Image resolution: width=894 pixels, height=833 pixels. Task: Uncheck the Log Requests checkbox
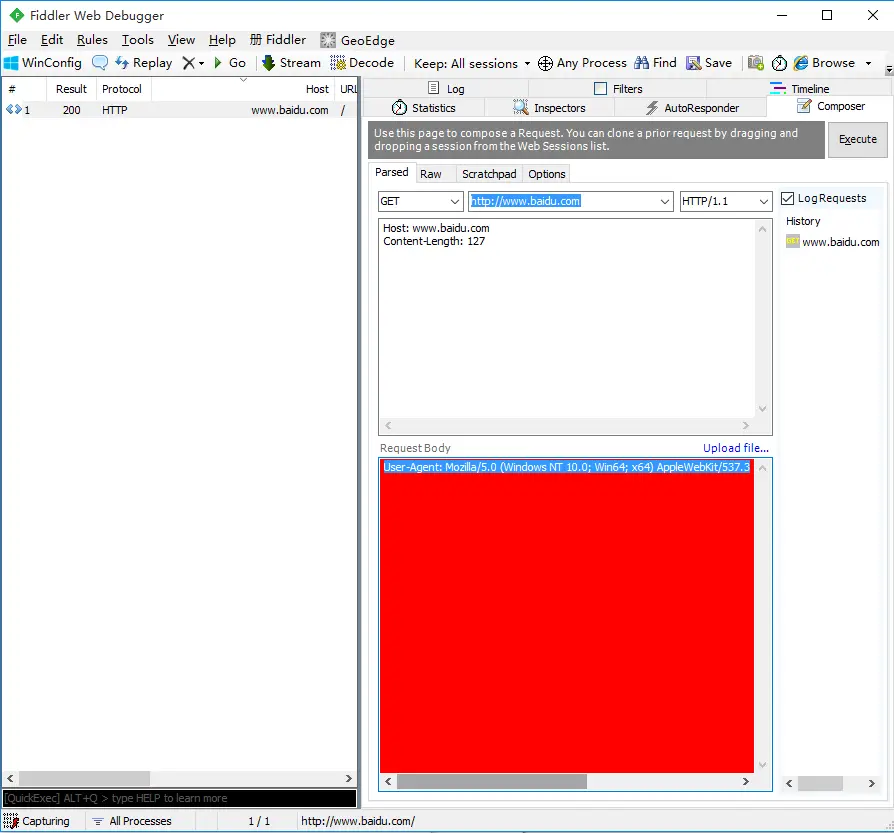(787, 198)
